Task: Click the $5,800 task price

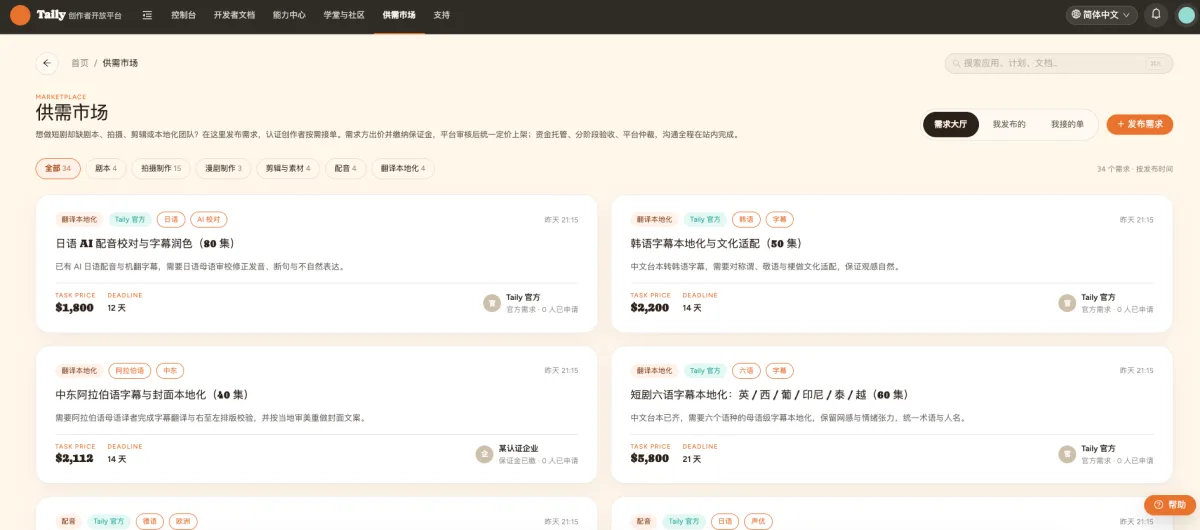Action: [x=650, y=459]
